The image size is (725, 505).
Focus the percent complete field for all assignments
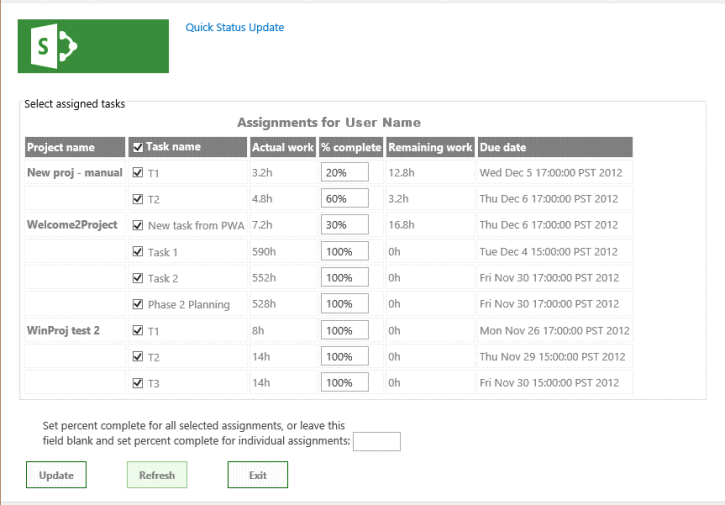point(377,441)
